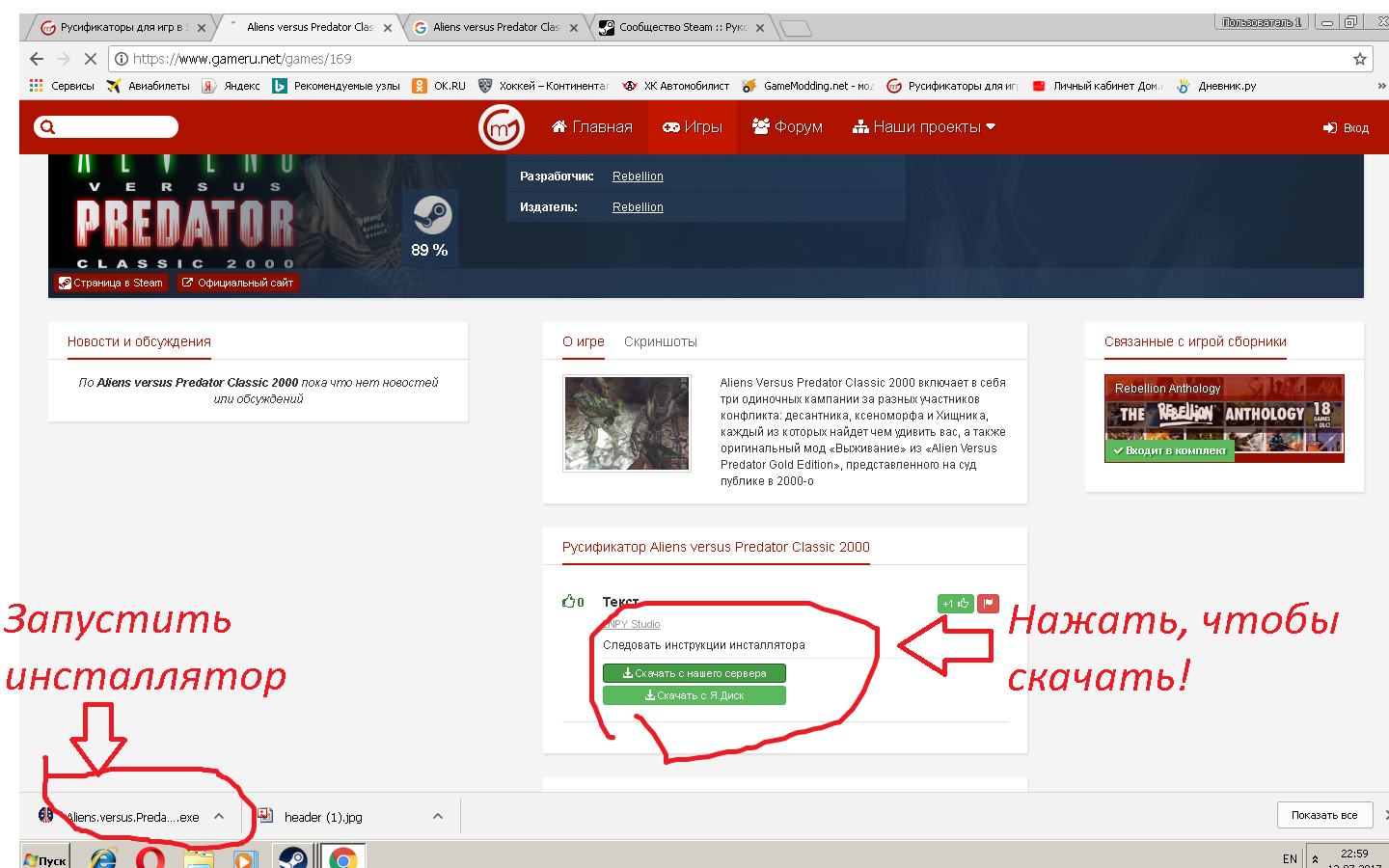Click Скачать с Я.Диск
The image size is (1389, 868).
tap(694, 695)
